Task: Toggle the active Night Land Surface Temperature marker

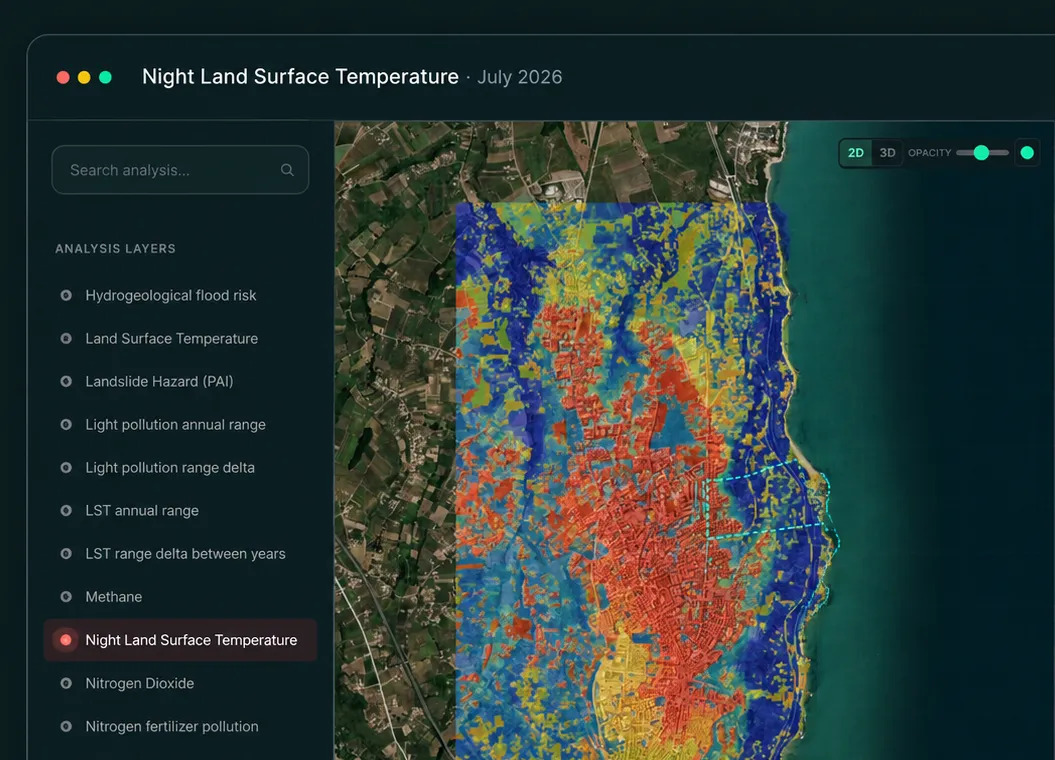Action: (66, 640)
